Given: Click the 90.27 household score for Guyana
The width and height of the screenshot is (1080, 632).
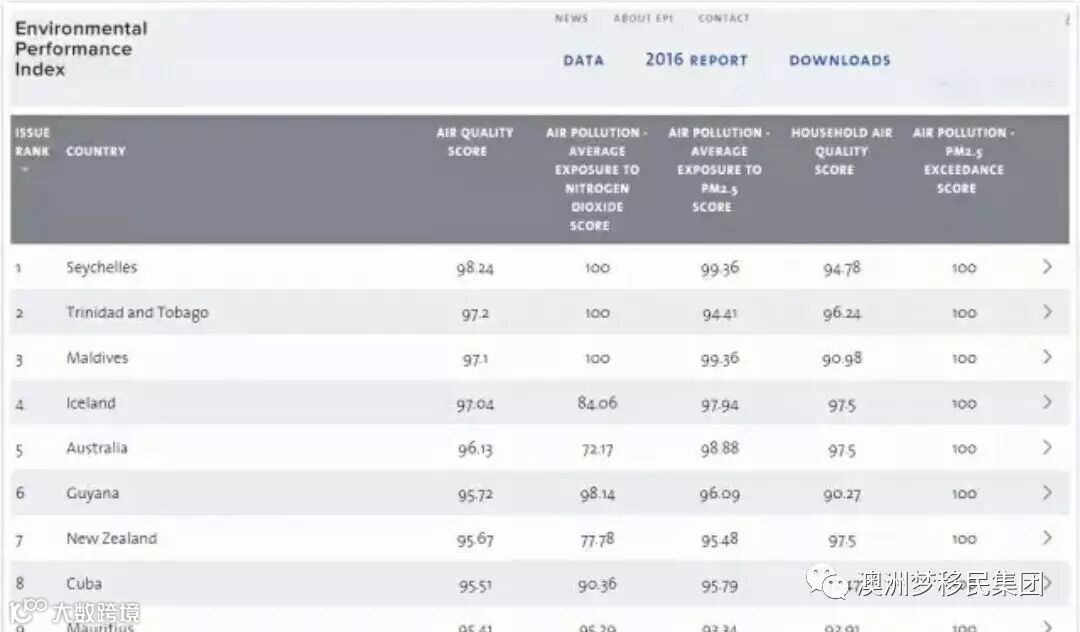Looking at the screenshot, I should pos(842,494).
